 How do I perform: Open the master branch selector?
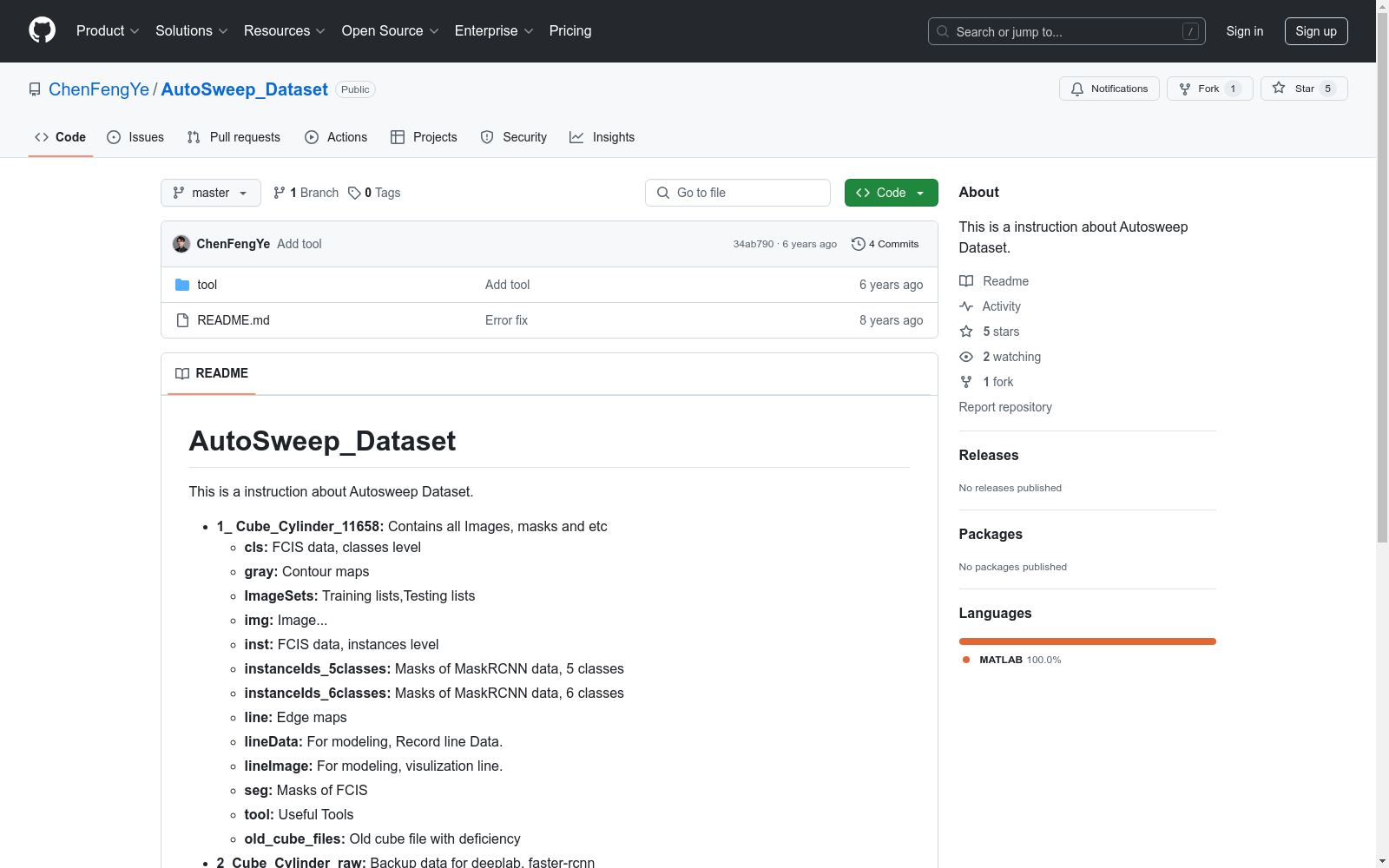pyautogui.click(x=211, y=193)
